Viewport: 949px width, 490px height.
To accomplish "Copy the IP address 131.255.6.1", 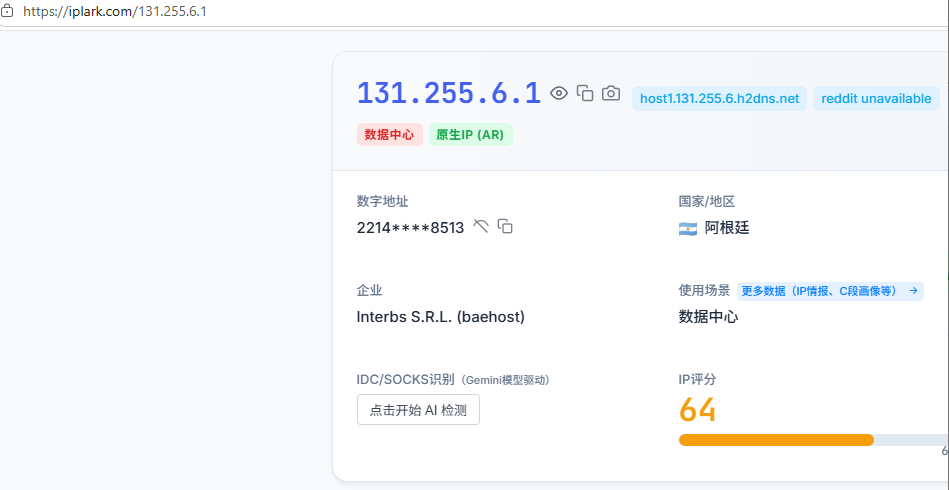I will coord(585,93).
